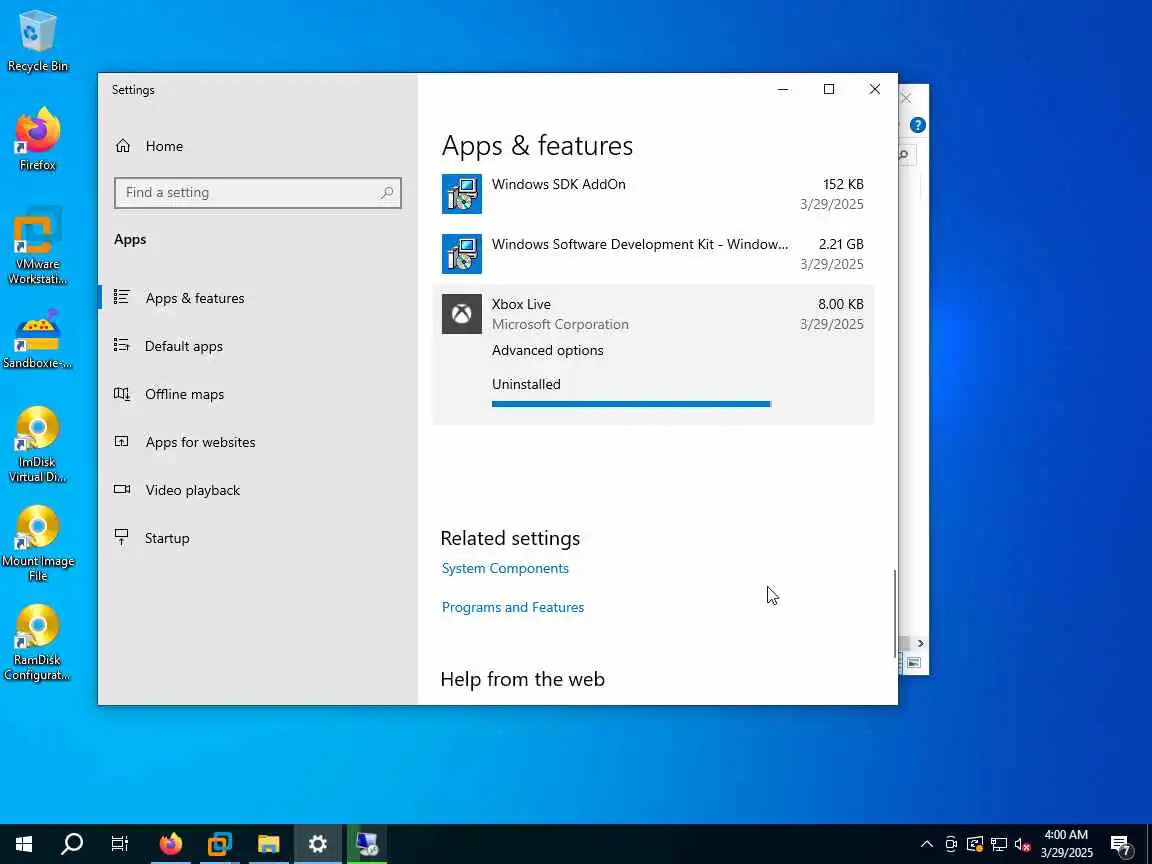Viewport: 1152px width, 864px height.
Task: Open the Recycle Bin desktop icon
Action: (37, 40)
